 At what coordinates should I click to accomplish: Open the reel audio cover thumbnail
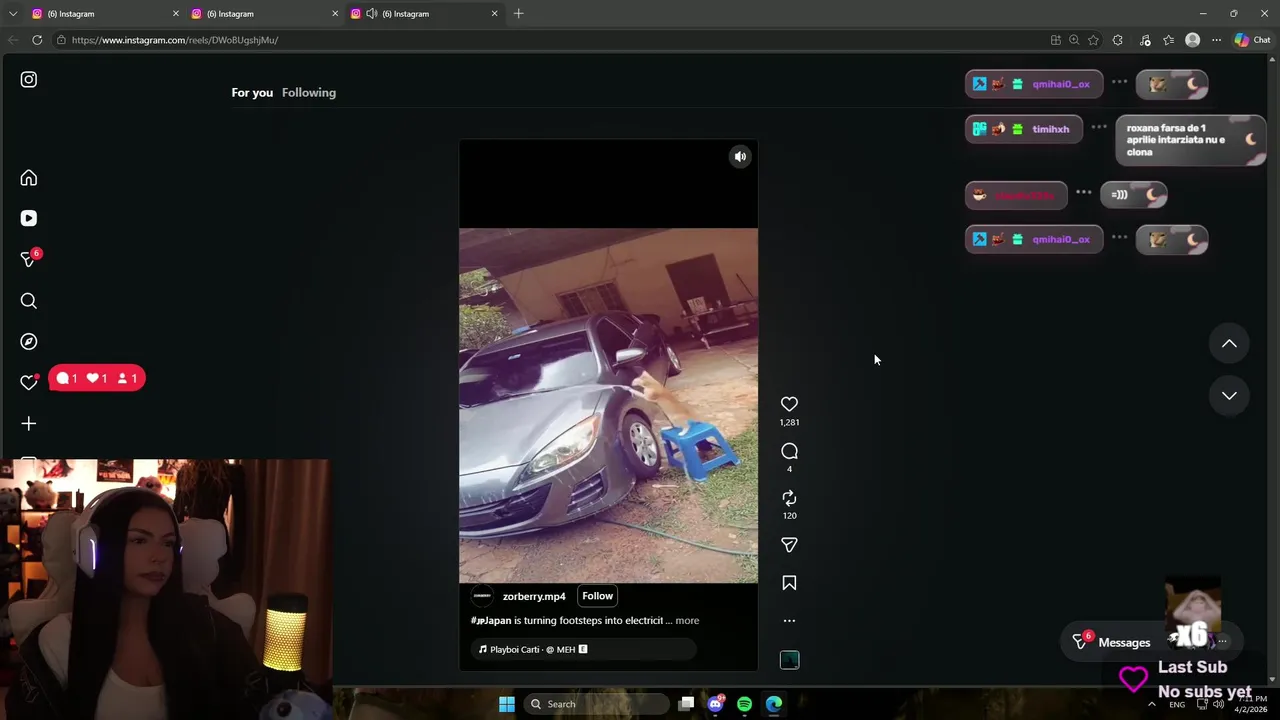(x=789, y=660)
